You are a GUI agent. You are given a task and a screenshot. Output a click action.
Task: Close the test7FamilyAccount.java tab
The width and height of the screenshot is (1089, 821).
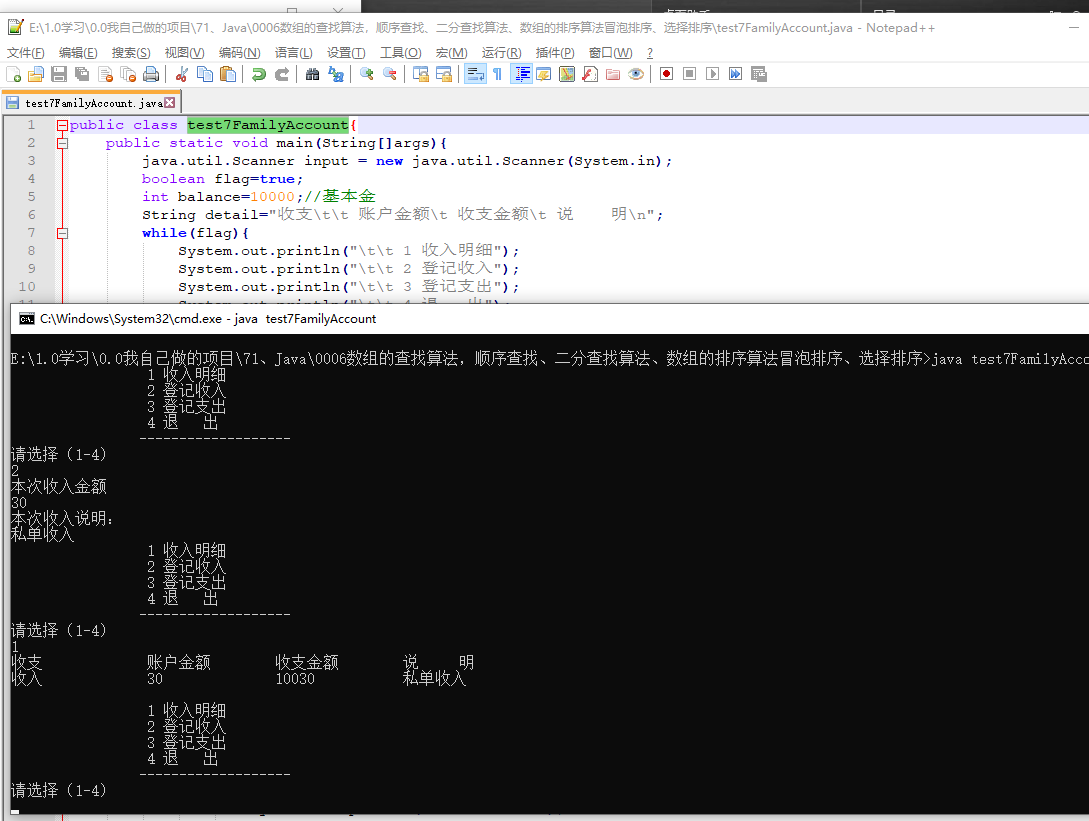tap(169, 103)
